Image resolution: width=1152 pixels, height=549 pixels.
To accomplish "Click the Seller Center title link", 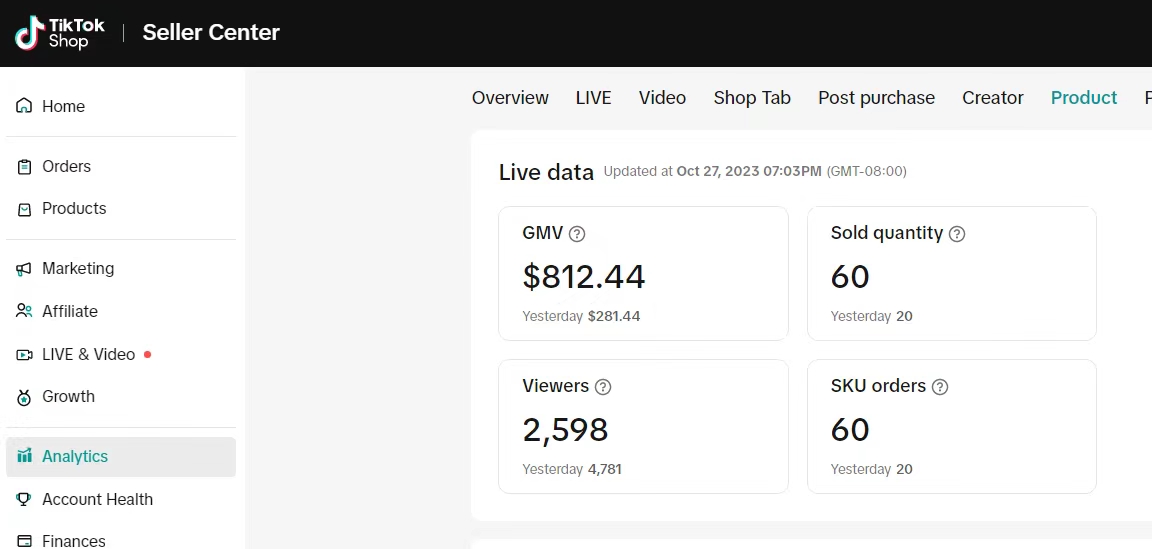I will tap(211, 33).
